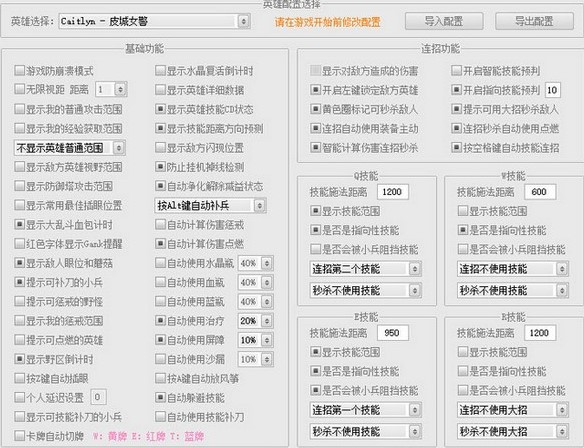Enable 显示敌方闪现位置 checkbox
The height and width of the screenshot is (448, 584).
[160, 147]
